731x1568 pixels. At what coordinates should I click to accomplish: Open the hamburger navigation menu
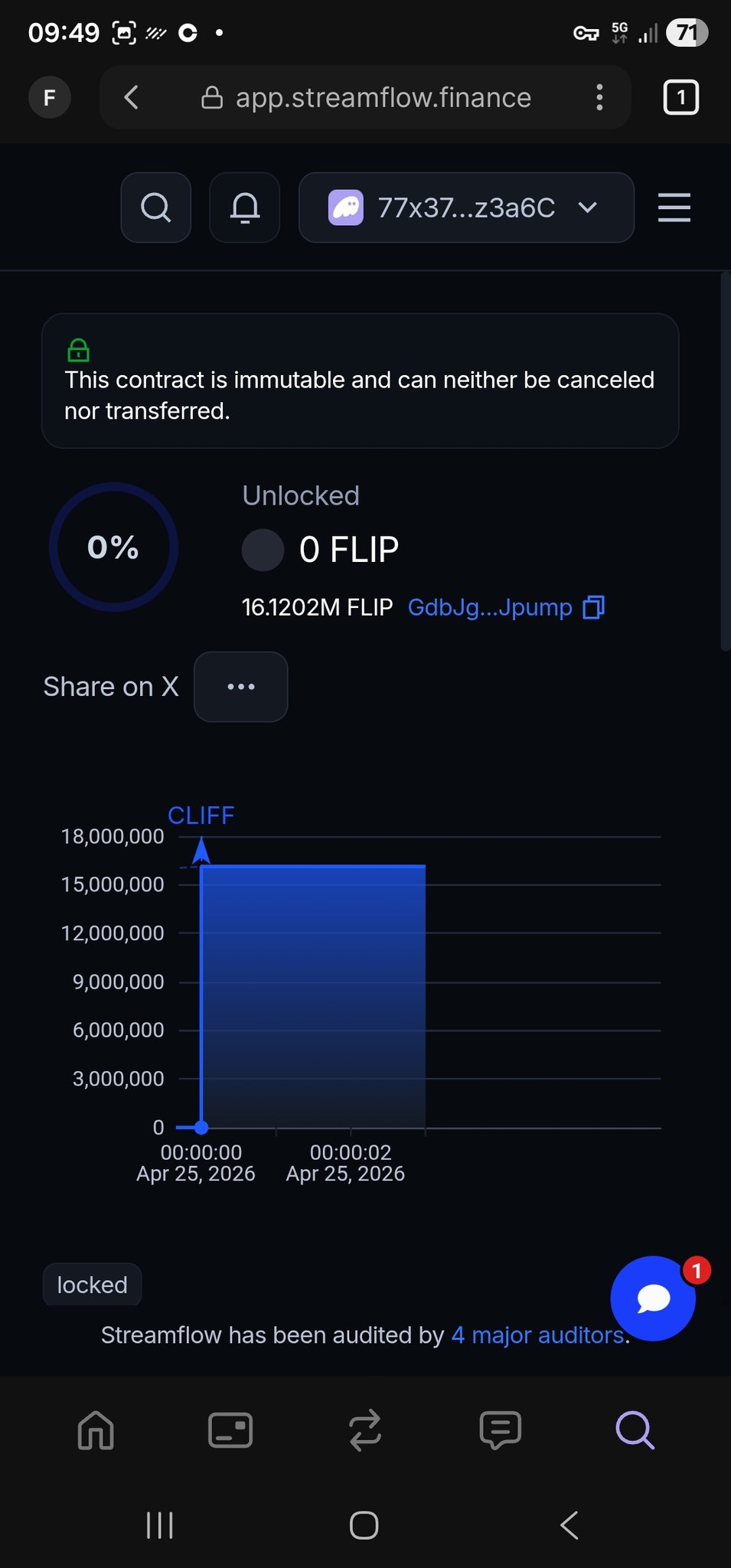[674, 207]
